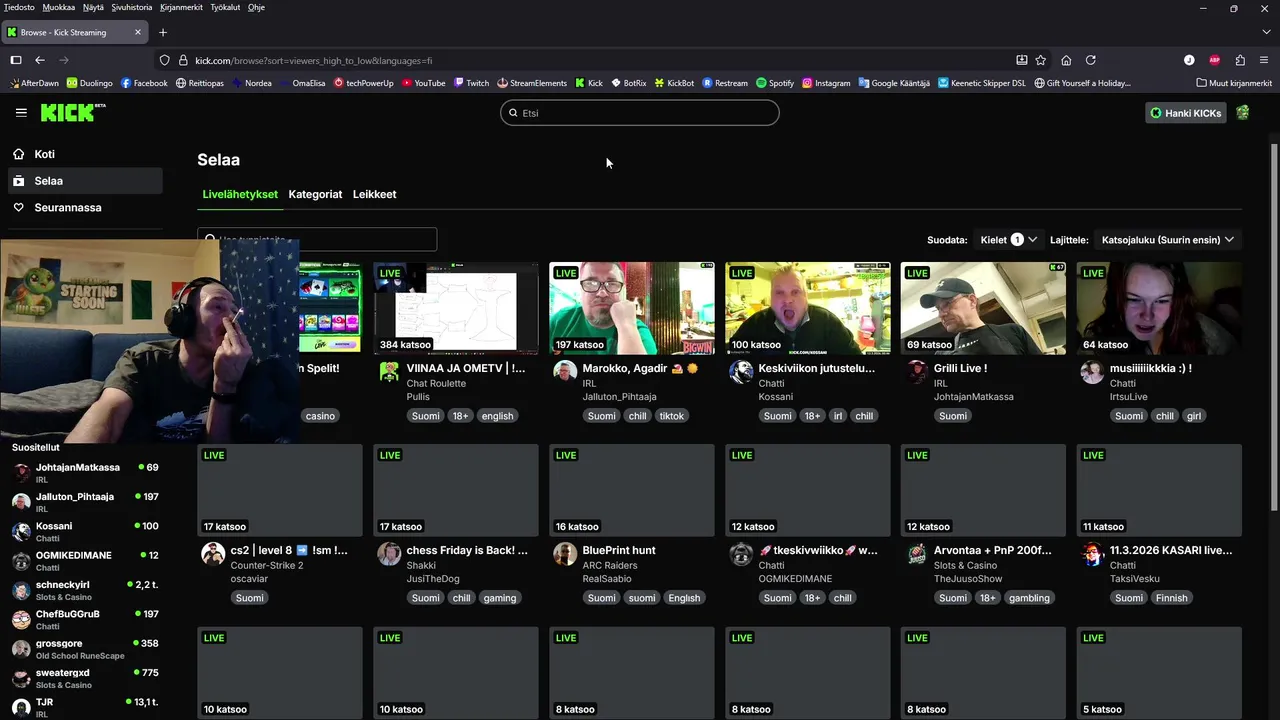Open the Muut kirjanmerkit folder
Screen dimensions: 1280x720
(1234, 83)
